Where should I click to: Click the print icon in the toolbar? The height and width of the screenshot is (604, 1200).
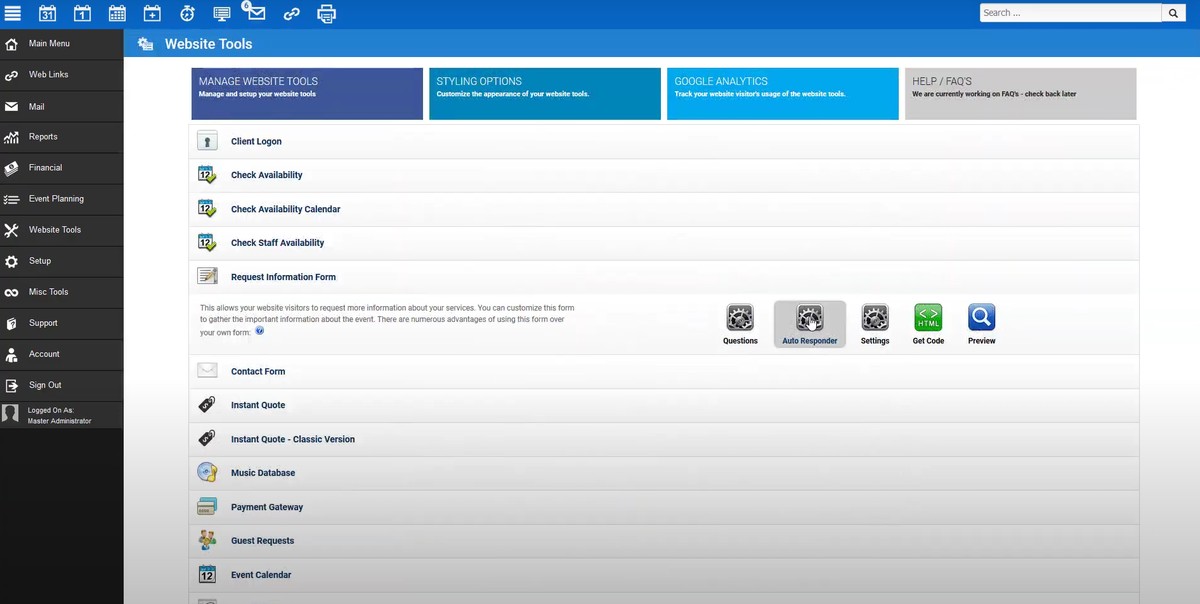(327, 13)
